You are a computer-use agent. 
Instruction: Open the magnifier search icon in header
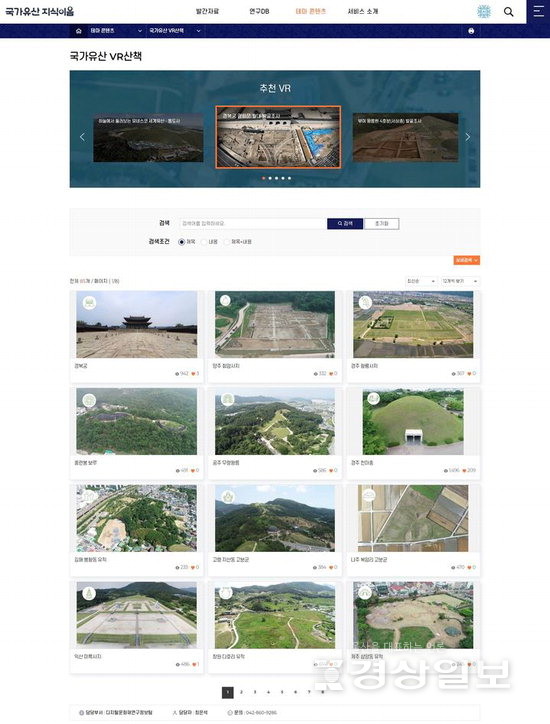click(508, 12)
